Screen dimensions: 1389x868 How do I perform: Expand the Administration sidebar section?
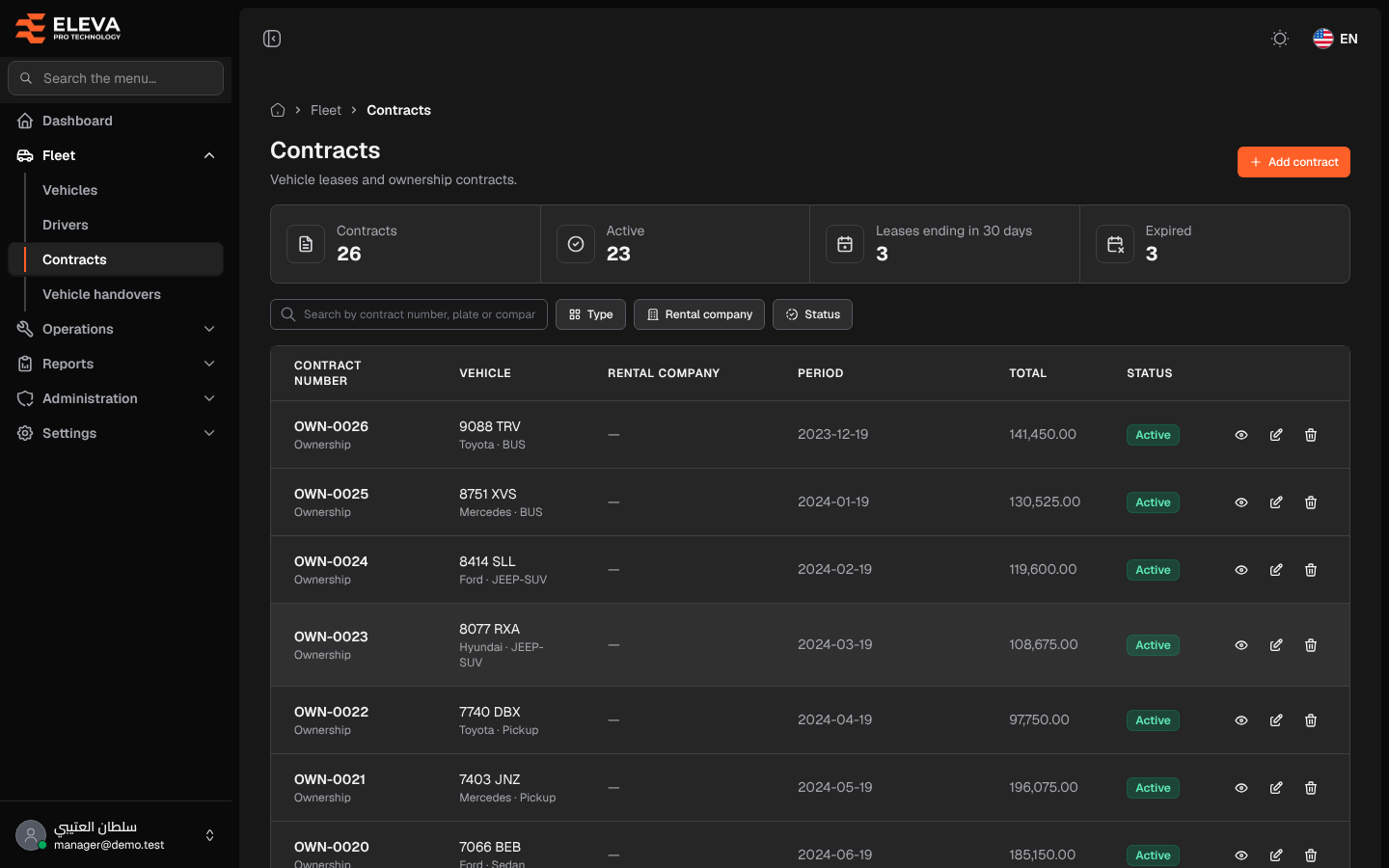[116, 398]
